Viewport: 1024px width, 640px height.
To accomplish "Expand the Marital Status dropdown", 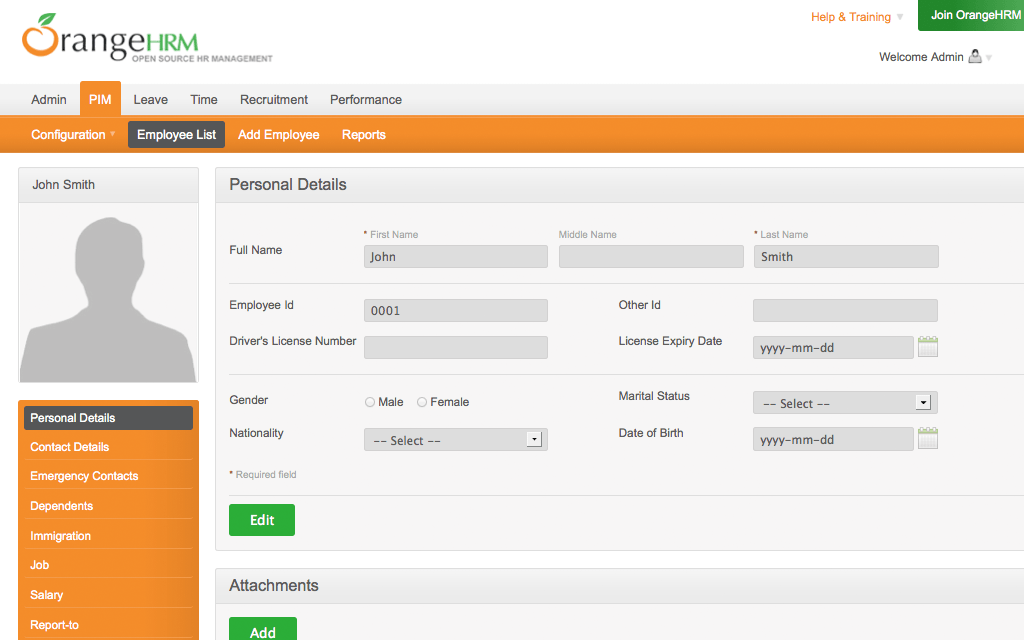I will (845, 403).
